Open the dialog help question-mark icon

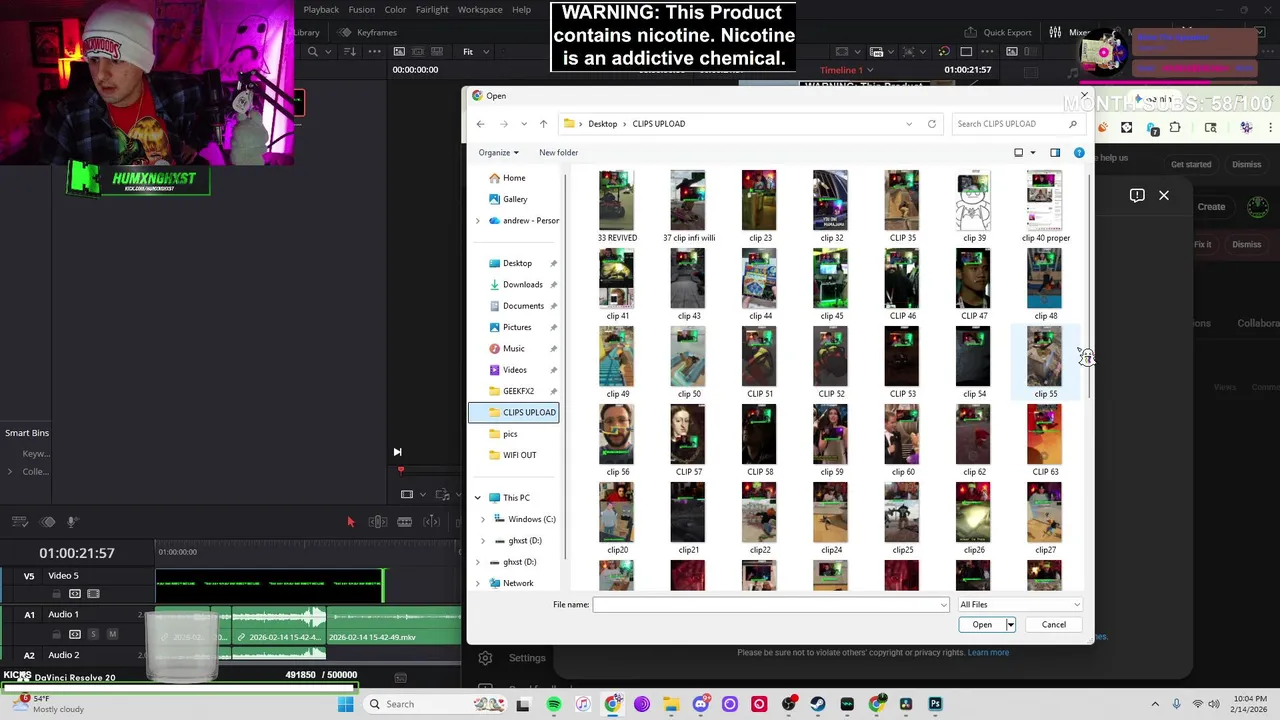click(1079, 152)
